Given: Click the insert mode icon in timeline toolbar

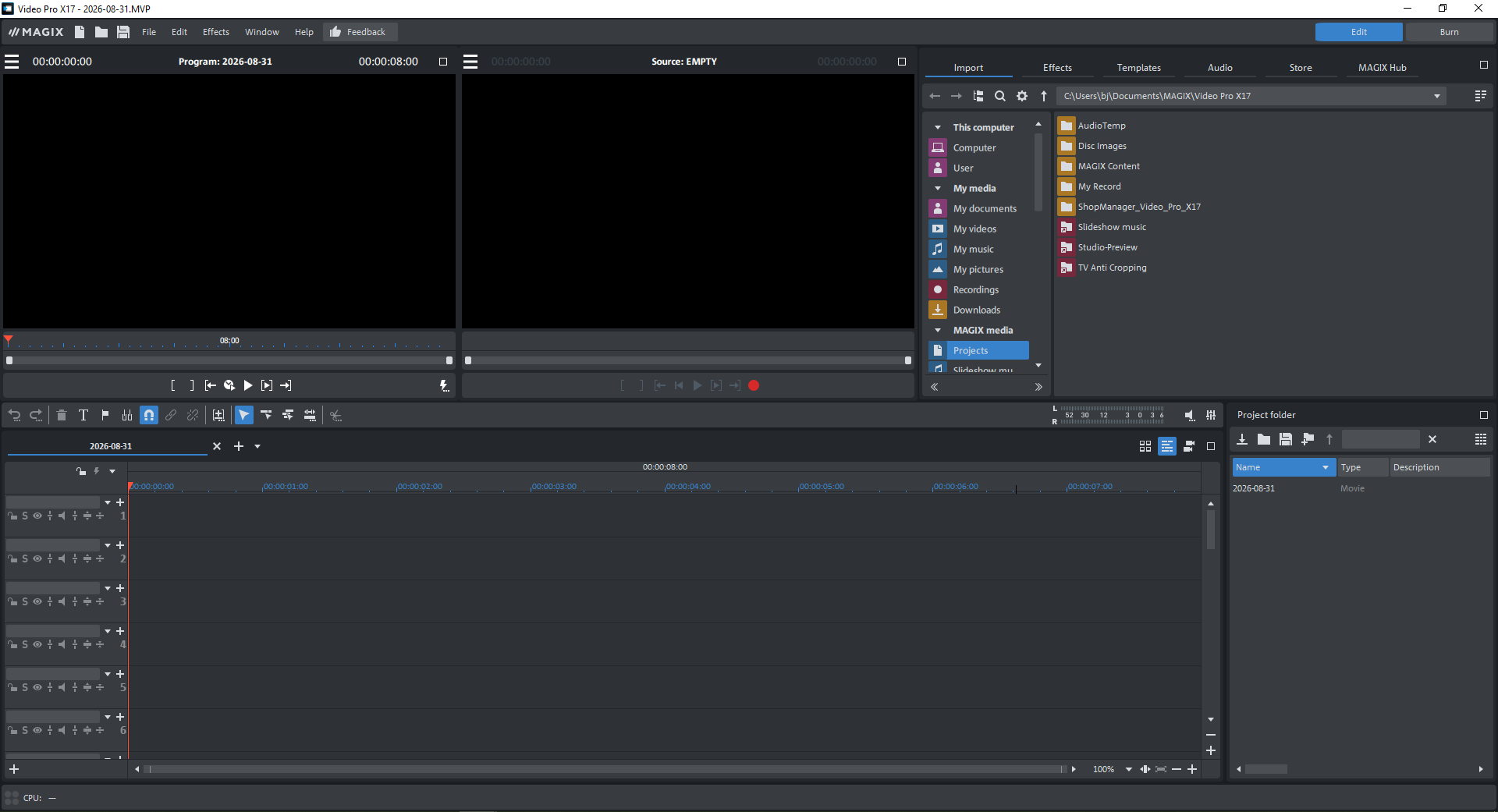Looking at the screenshot, I should [218, 415].
